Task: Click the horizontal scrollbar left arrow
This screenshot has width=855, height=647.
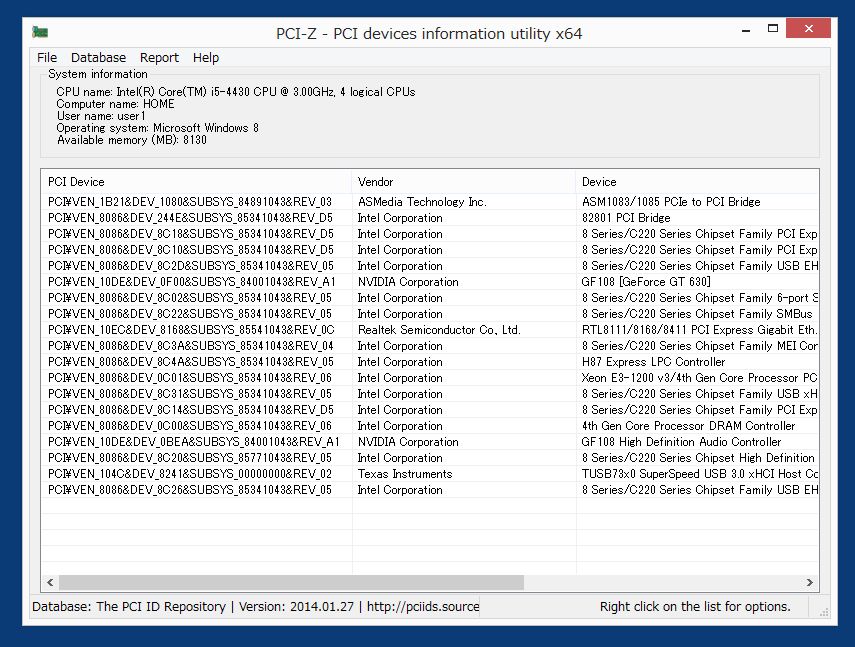Action: [x=50, y=582]
